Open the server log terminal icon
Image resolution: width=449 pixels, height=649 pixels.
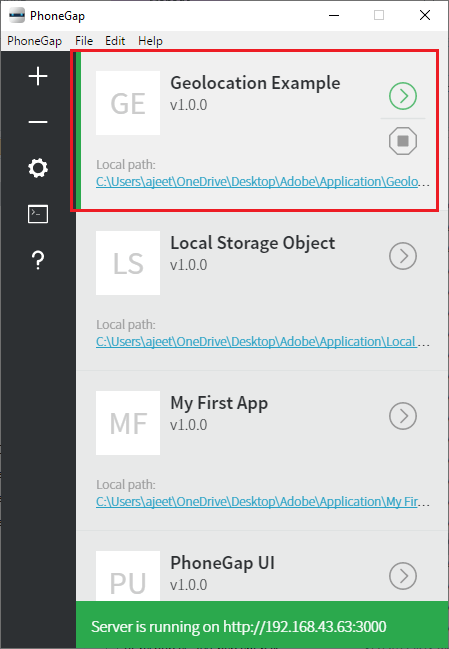tap(38, 214)
